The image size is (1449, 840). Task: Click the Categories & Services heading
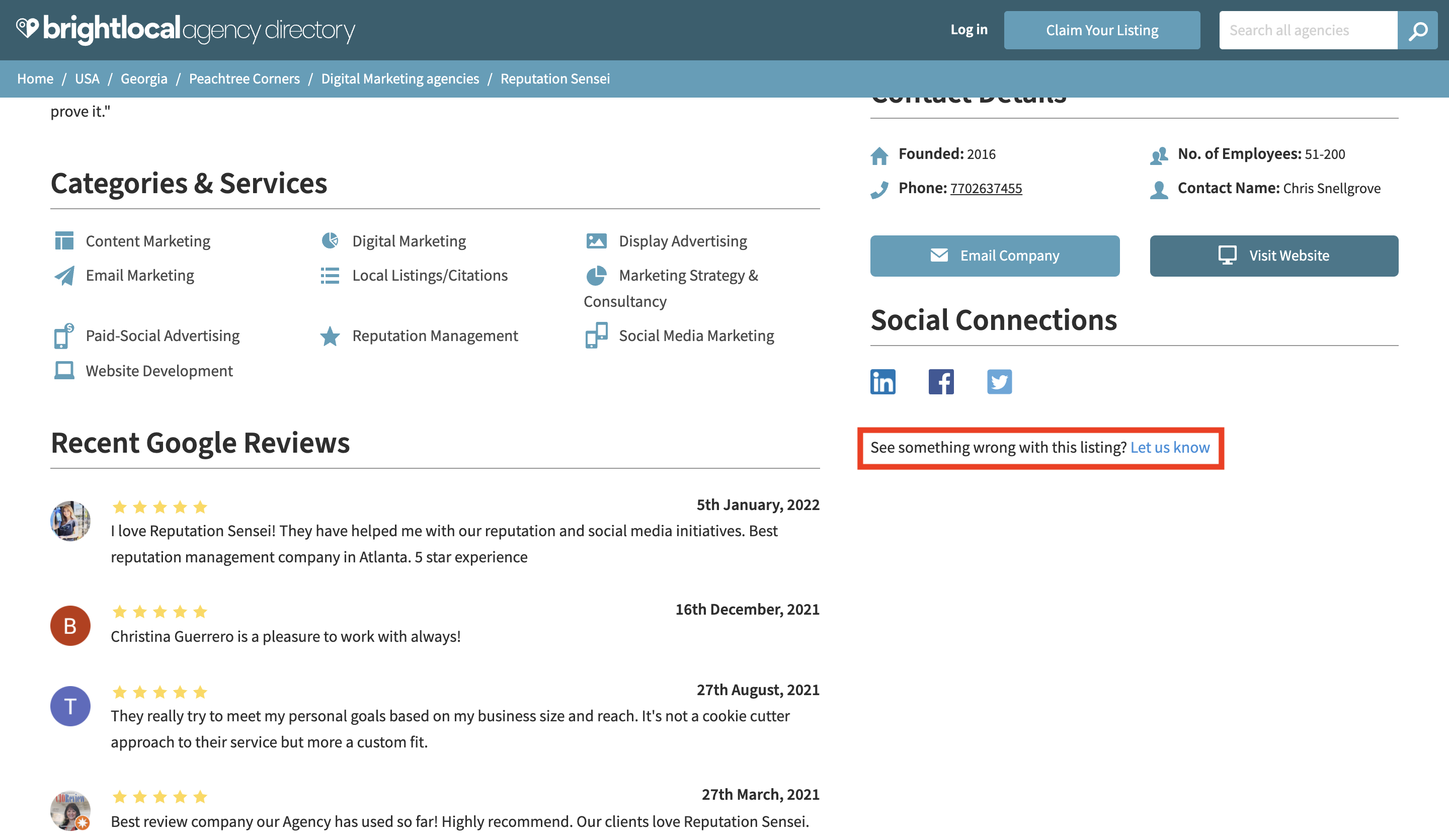click(x=189, y=184)
